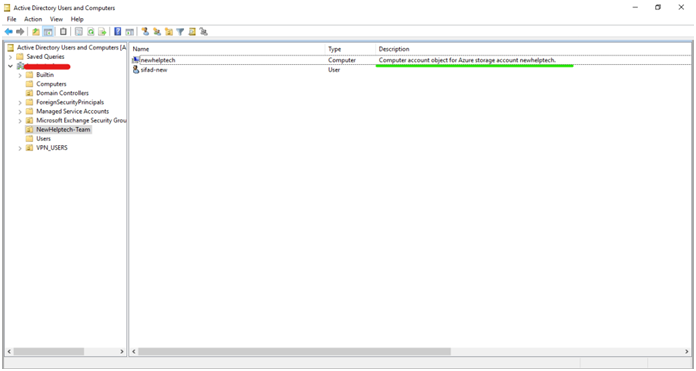The width and height of the screenshot is (696, 371).
Task: Select Saved Queries in the tree
Action: tap(45, 57)
